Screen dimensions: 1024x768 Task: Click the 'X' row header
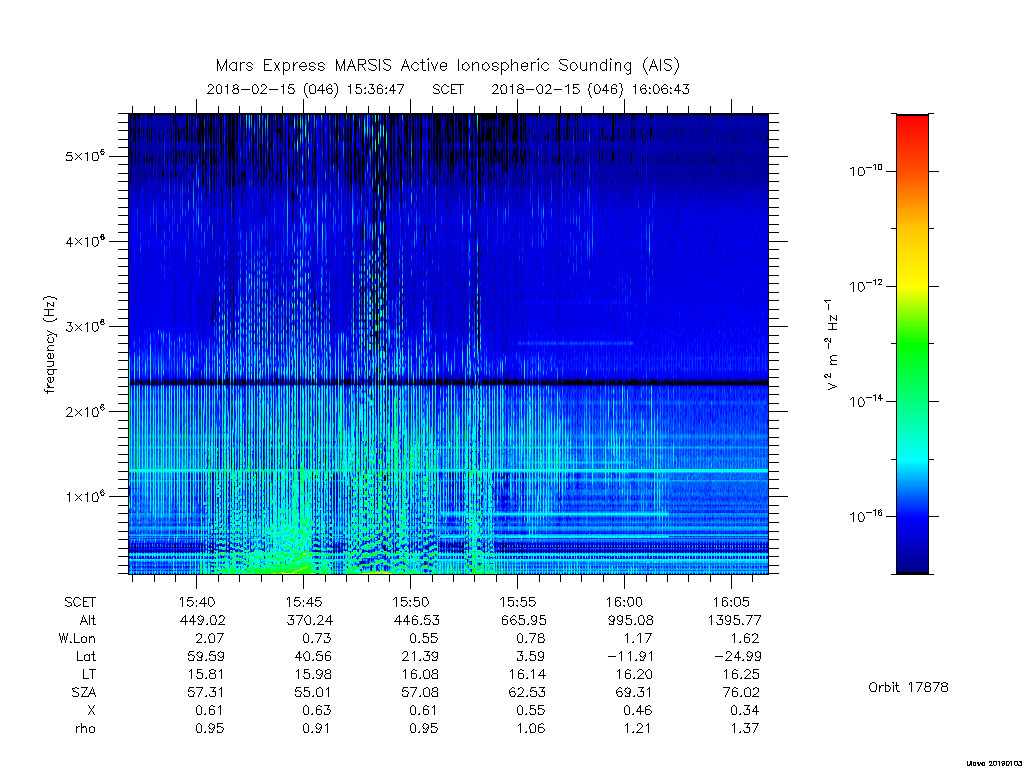pos(91,710)
